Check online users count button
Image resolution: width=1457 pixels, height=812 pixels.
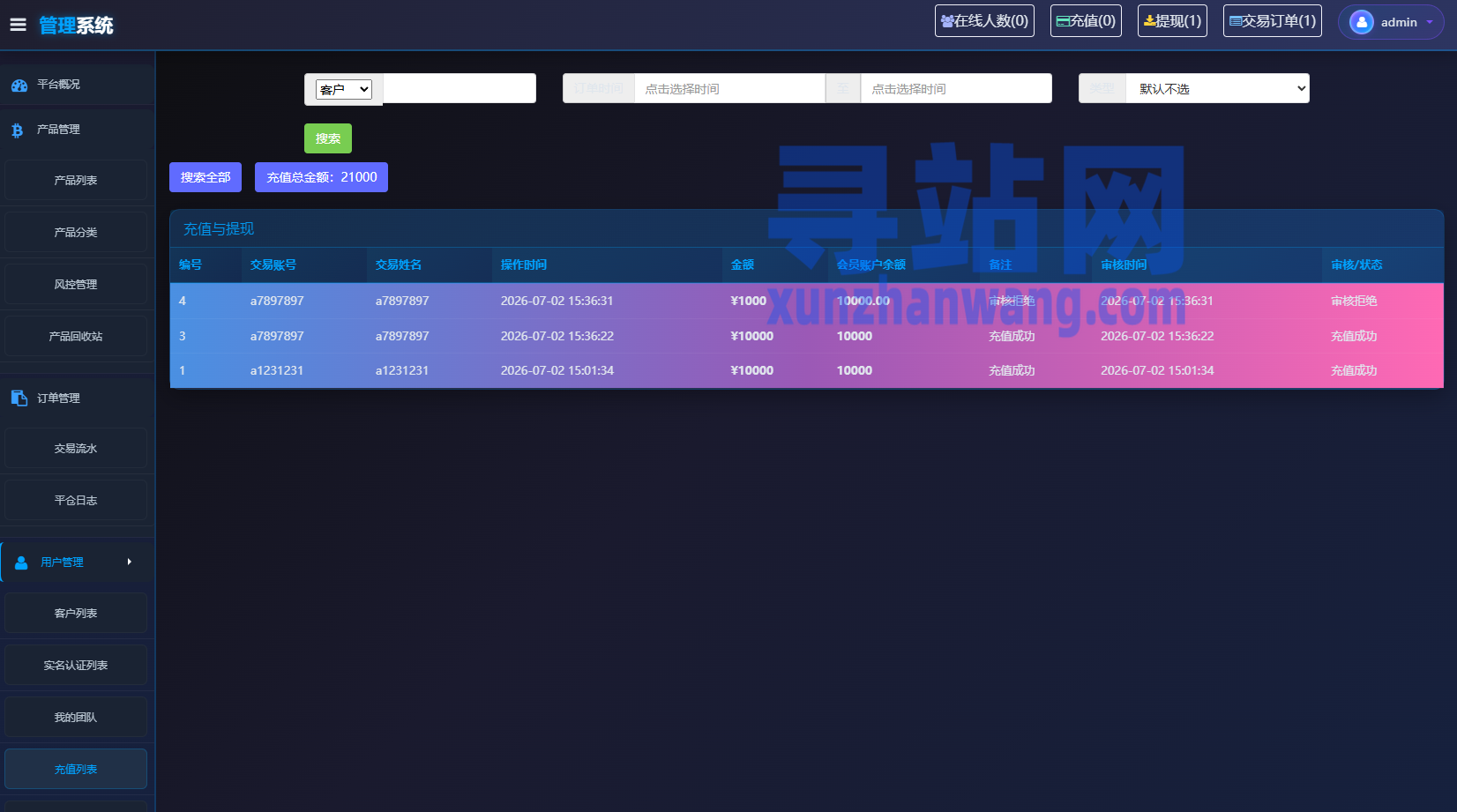pos(984,20)
